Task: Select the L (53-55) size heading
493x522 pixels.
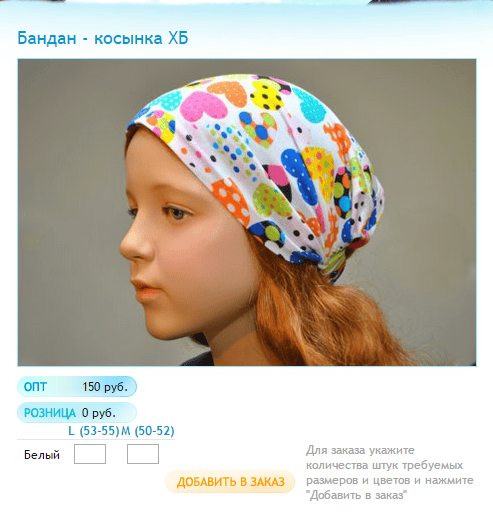Action: pyautogui.click(x=94, y=431)
